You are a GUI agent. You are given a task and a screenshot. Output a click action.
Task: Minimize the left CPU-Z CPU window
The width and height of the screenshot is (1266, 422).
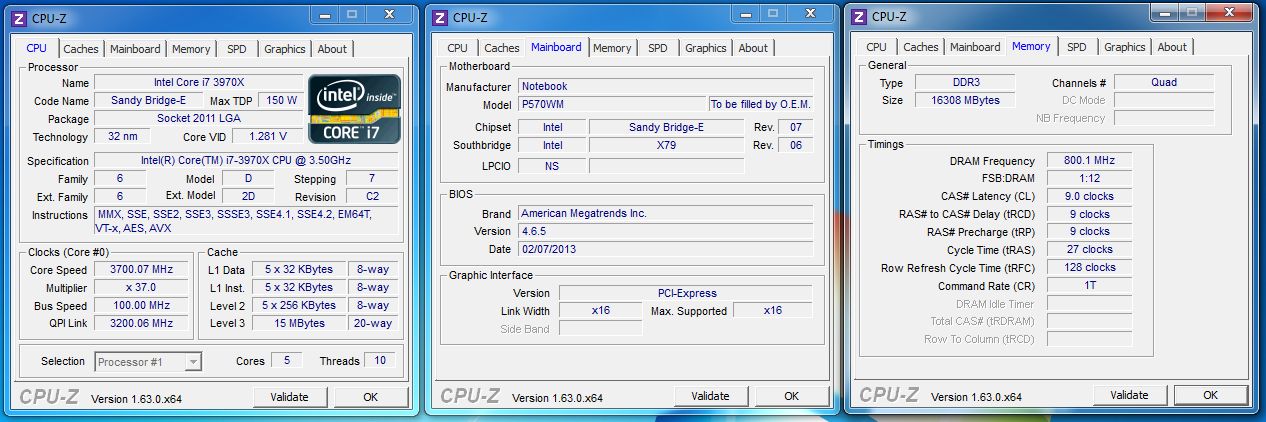click(x=323, y=15)
